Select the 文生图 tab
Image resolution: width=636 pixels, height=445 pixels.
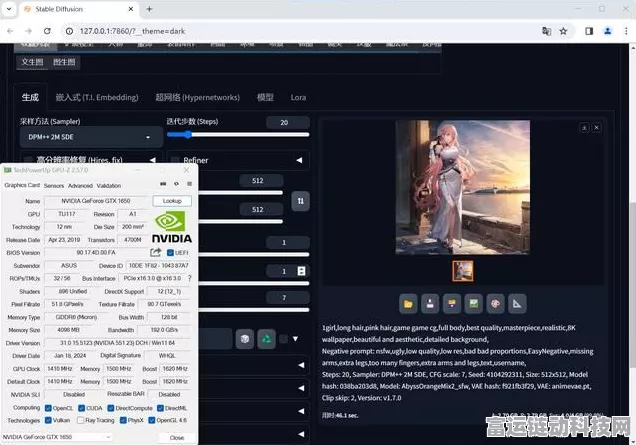point(32,62)
